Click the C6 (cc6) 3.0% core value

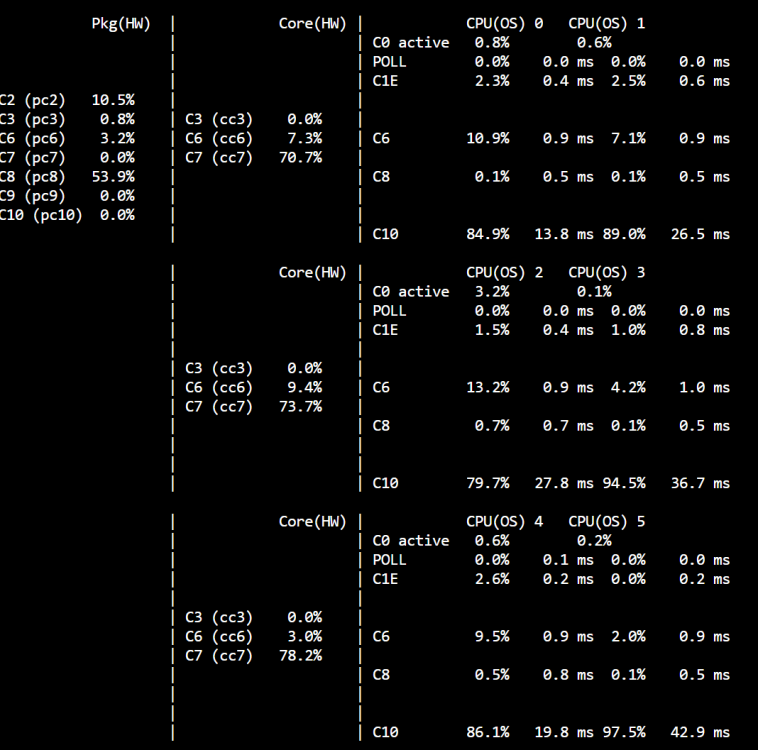(305, 636)
